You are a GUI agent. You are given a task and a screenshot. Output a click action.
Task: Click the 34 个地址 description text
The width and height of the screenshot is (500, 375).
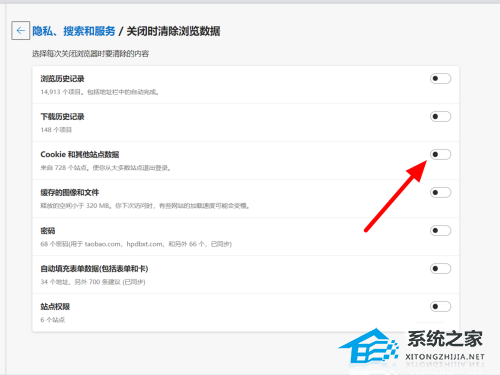pyautogui.click(x=93, y=282)
